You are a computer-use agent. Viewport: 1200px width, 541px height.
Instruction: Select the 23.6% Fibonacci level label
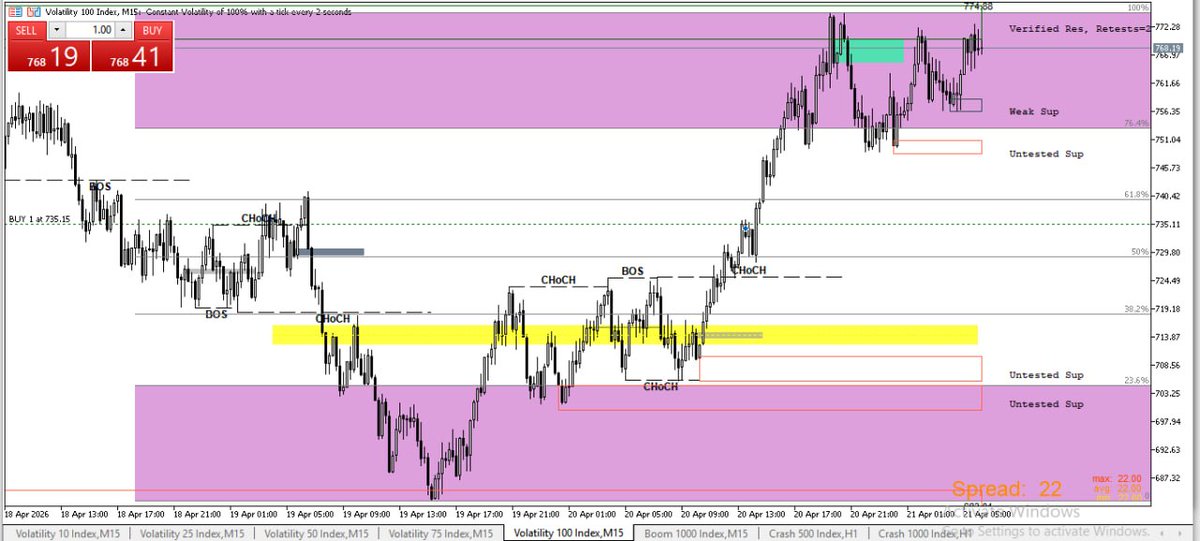coord(1135,380)
